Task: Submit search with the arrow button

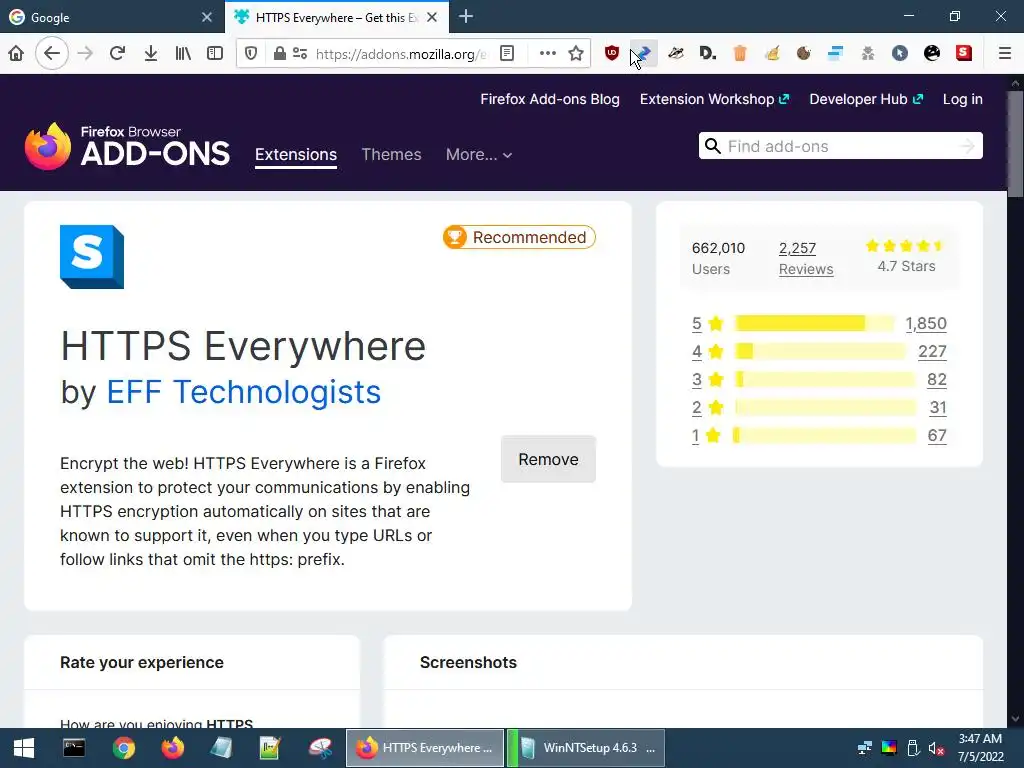Action: 967,146
